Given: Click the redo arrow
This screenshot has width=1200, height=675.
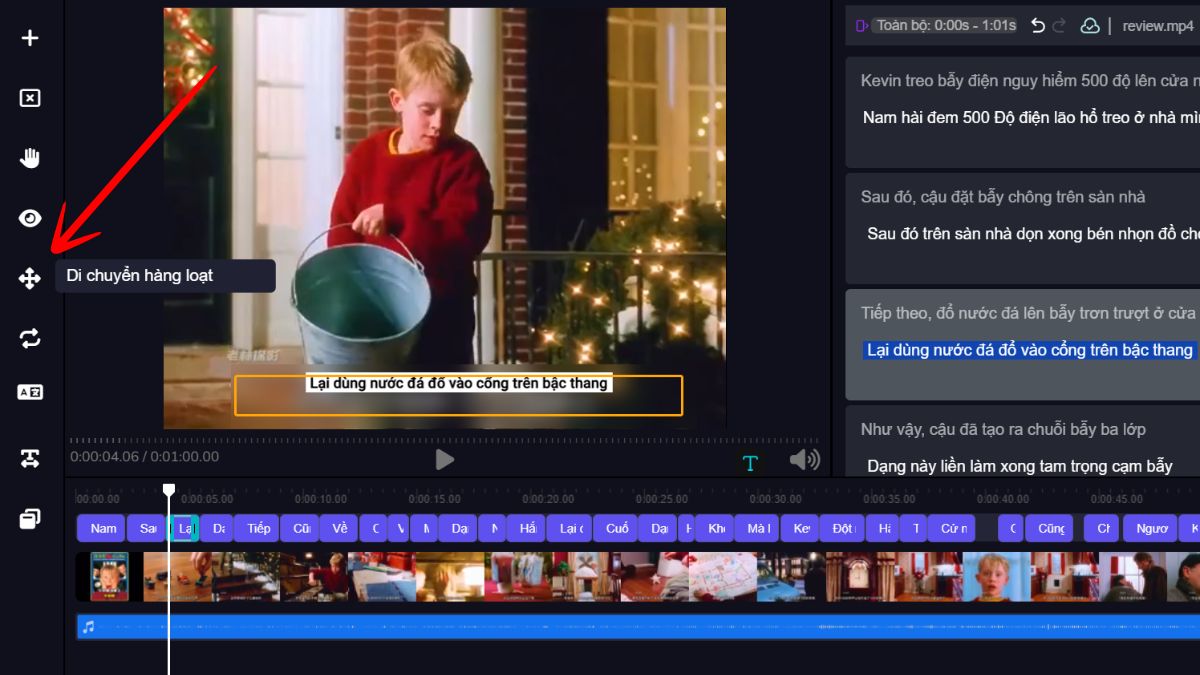Looking at the screenshot, I should [1060, 26].
